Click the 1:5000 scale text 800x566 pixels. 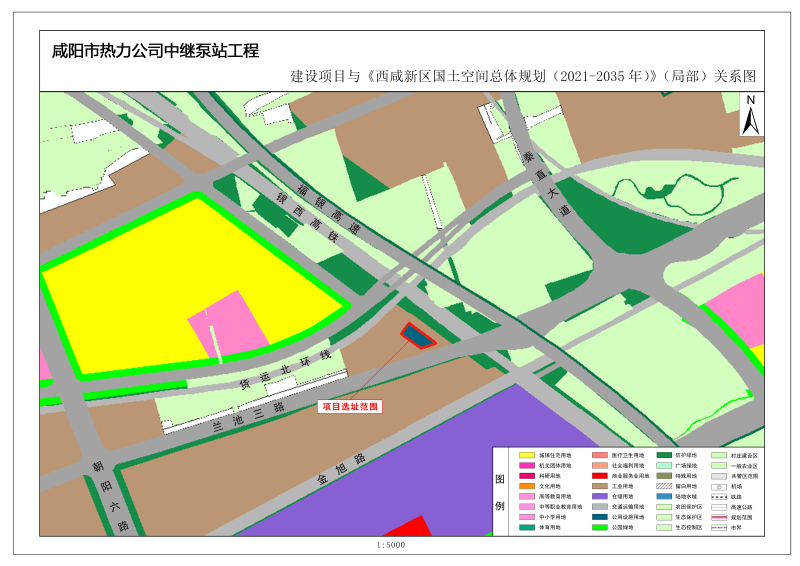(x=392, y=546)
